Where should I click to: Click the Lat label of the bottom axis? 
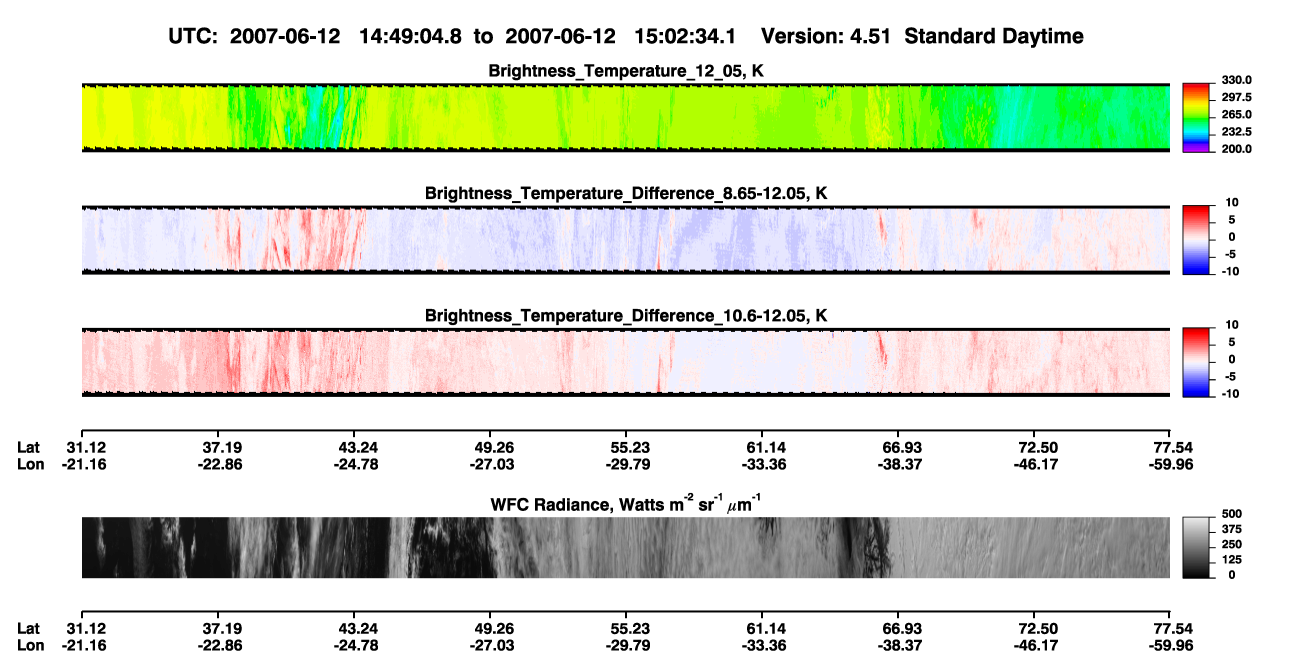tap(29, 628)
